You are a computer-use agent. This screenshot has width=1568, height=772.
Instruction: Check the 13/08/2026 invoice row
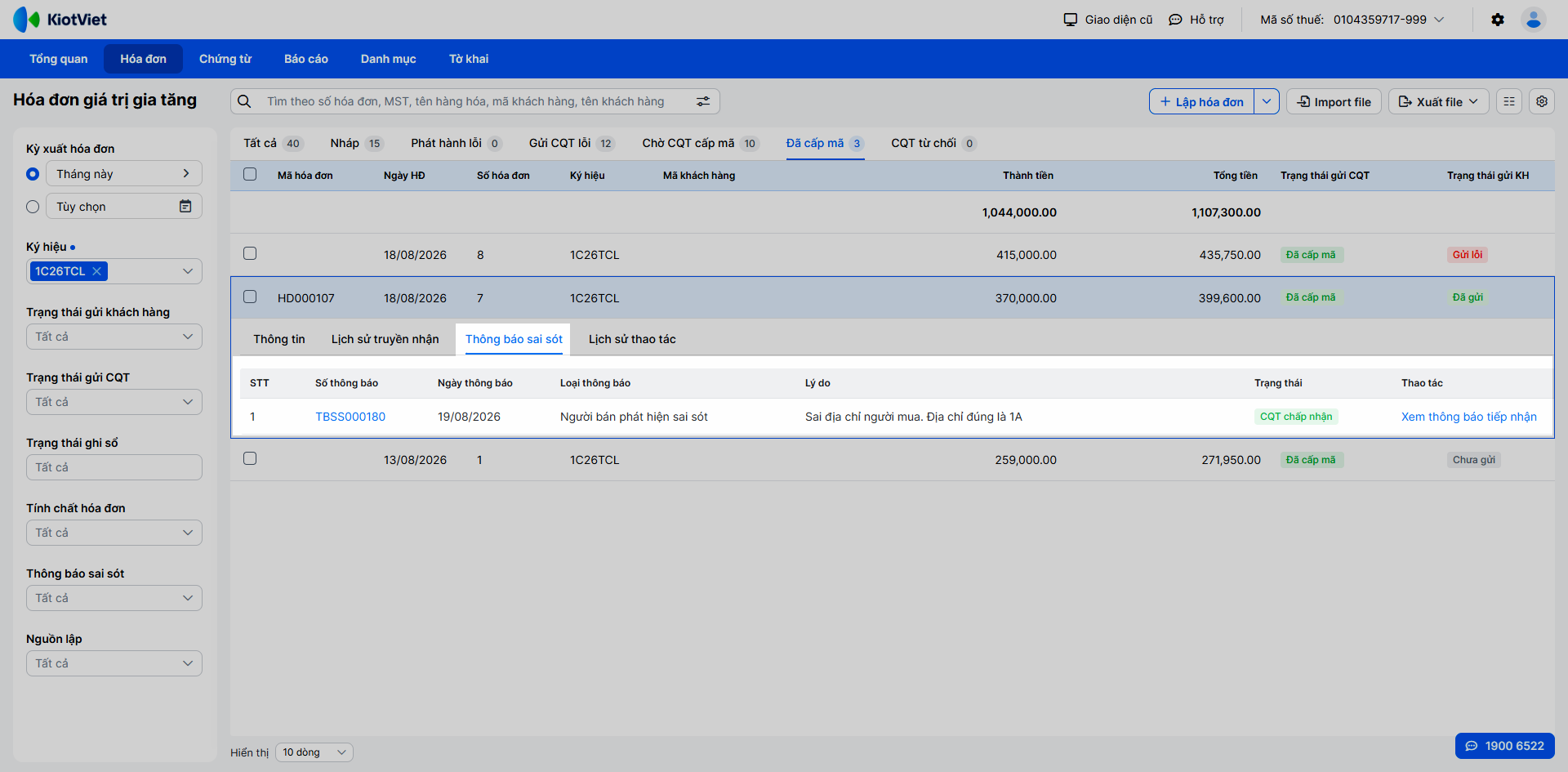click(250, 458)
